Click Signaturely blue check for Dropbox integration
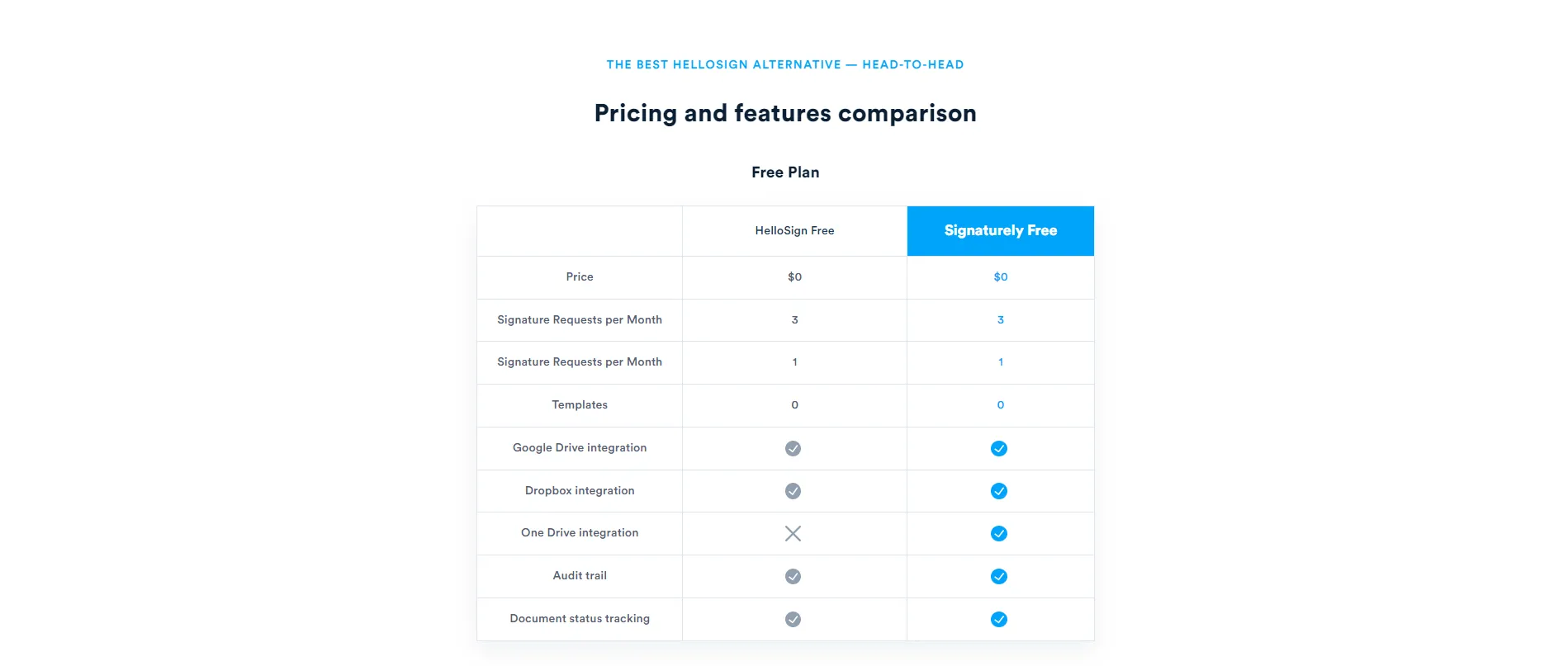 (999, 491)
